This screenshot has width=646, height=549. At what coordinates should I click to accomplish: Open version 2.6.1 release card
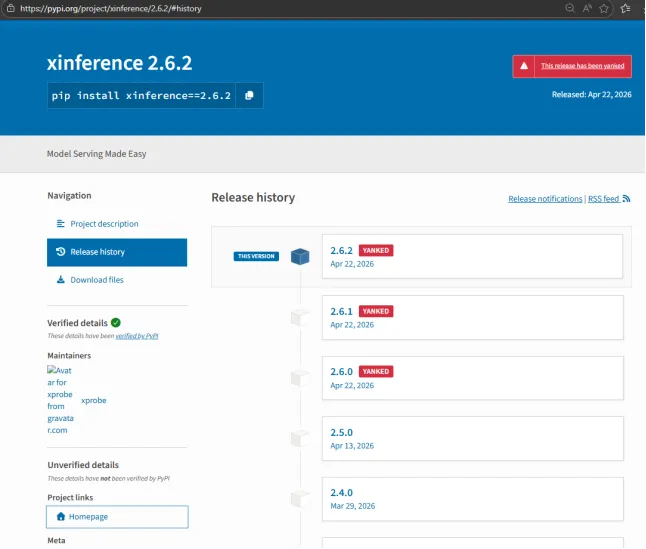tap(473, 318)
